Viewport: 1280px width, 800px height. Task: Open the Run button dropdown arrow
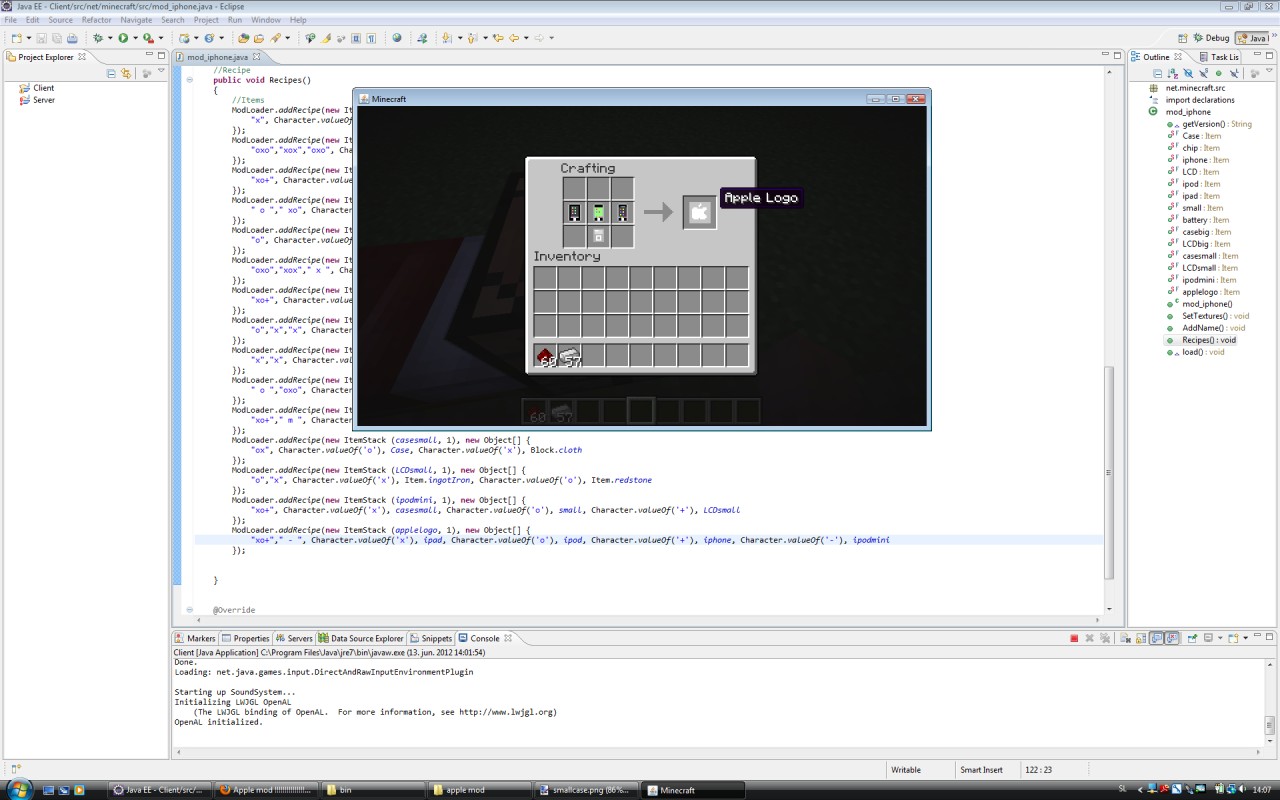pyautogui.click(x=135, y=38)
